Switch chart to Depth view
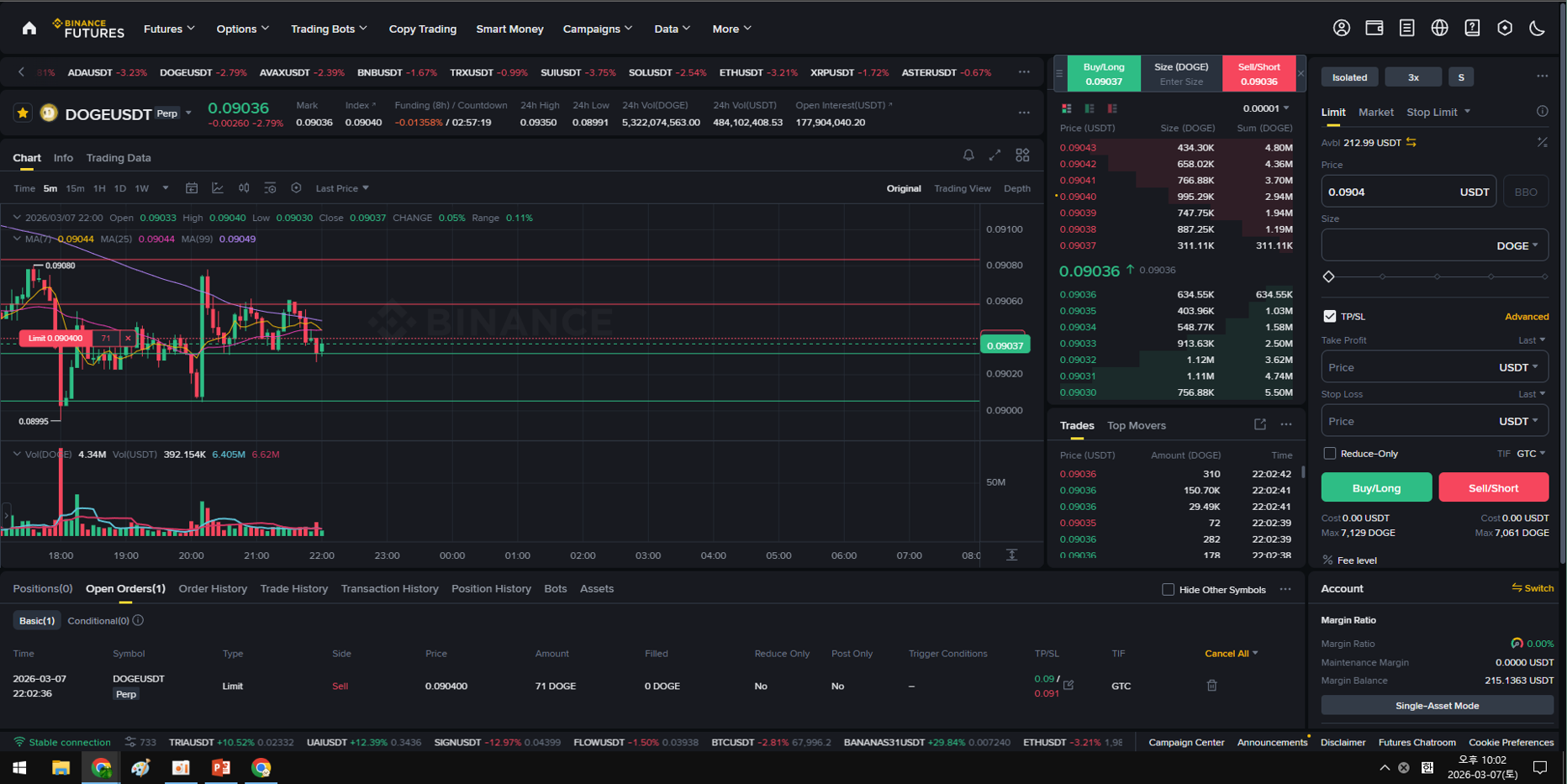Image resolution: width=1567 pixels, height=784 pixels. point(1017,188)
